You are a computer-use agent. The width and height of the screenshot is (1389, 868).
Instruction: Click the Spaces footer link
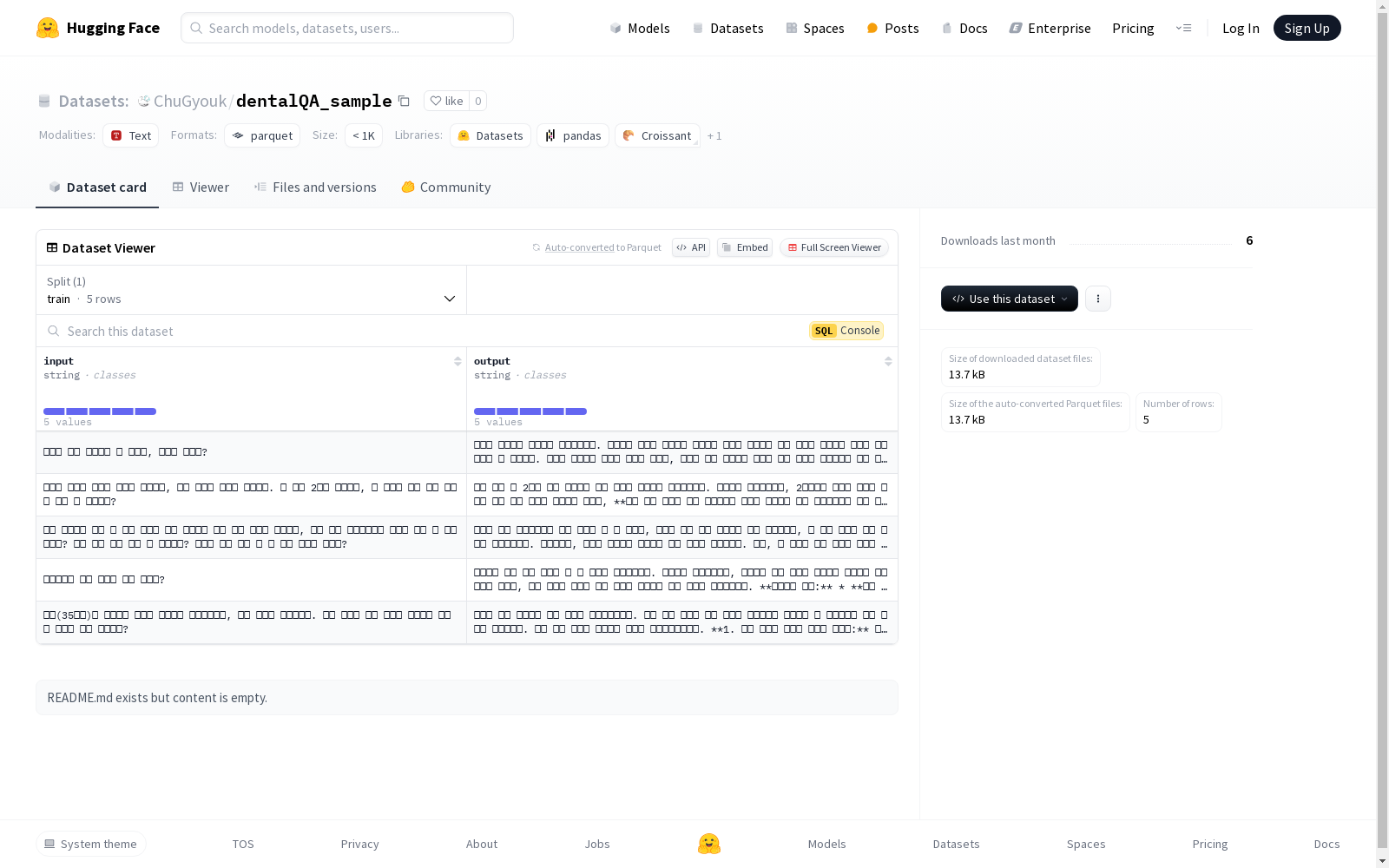click(x=1086, y=844)
